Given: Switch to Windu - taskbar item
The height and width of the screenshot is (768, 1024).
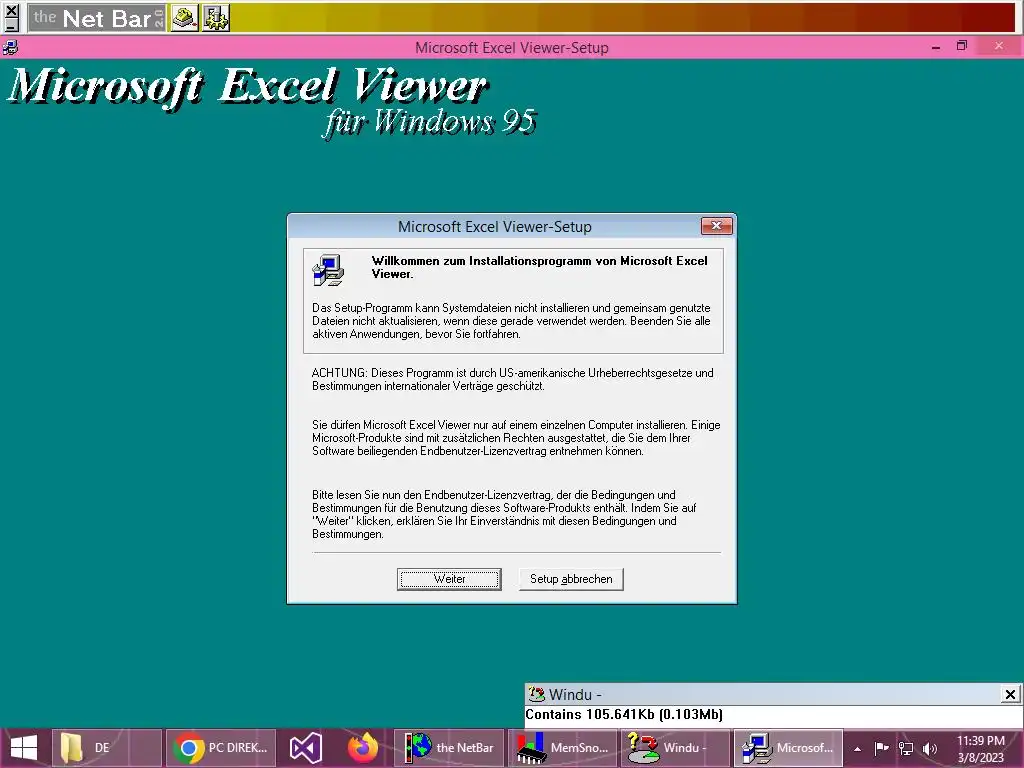Looking at the screenshot, I should coord(675,748).
